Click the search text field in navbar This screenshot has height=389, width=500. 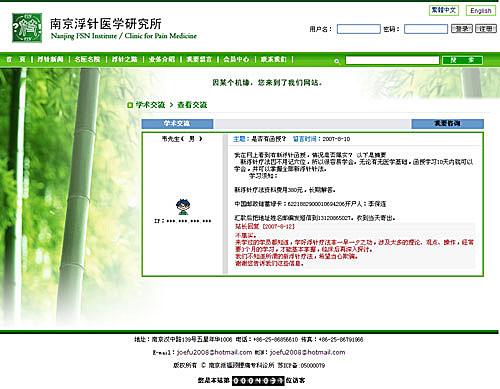pyautogui.click(x=392, y=60)
